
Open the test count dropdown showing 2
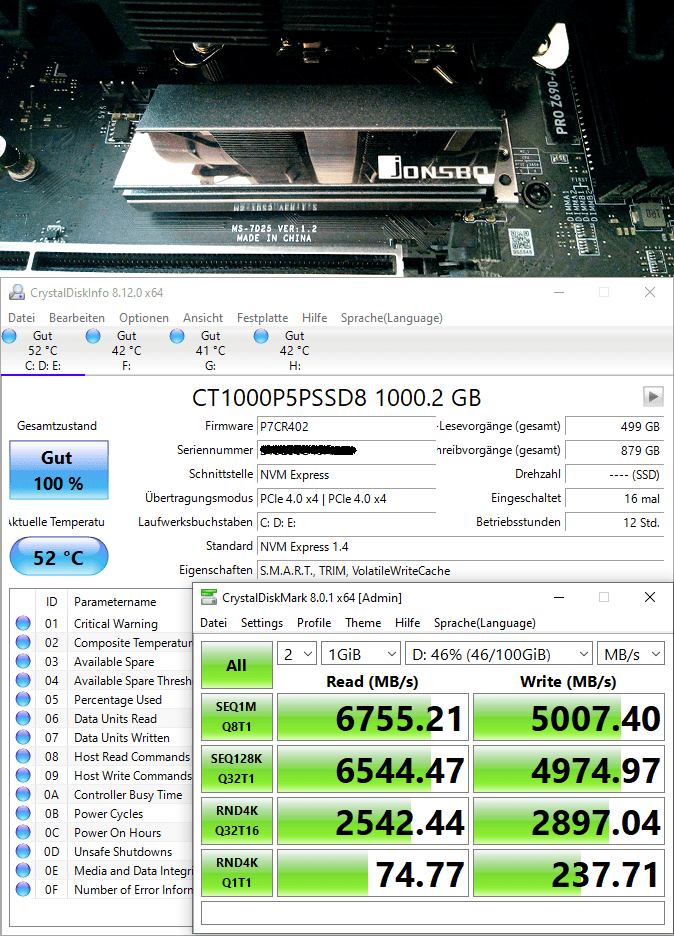point(297,654)
